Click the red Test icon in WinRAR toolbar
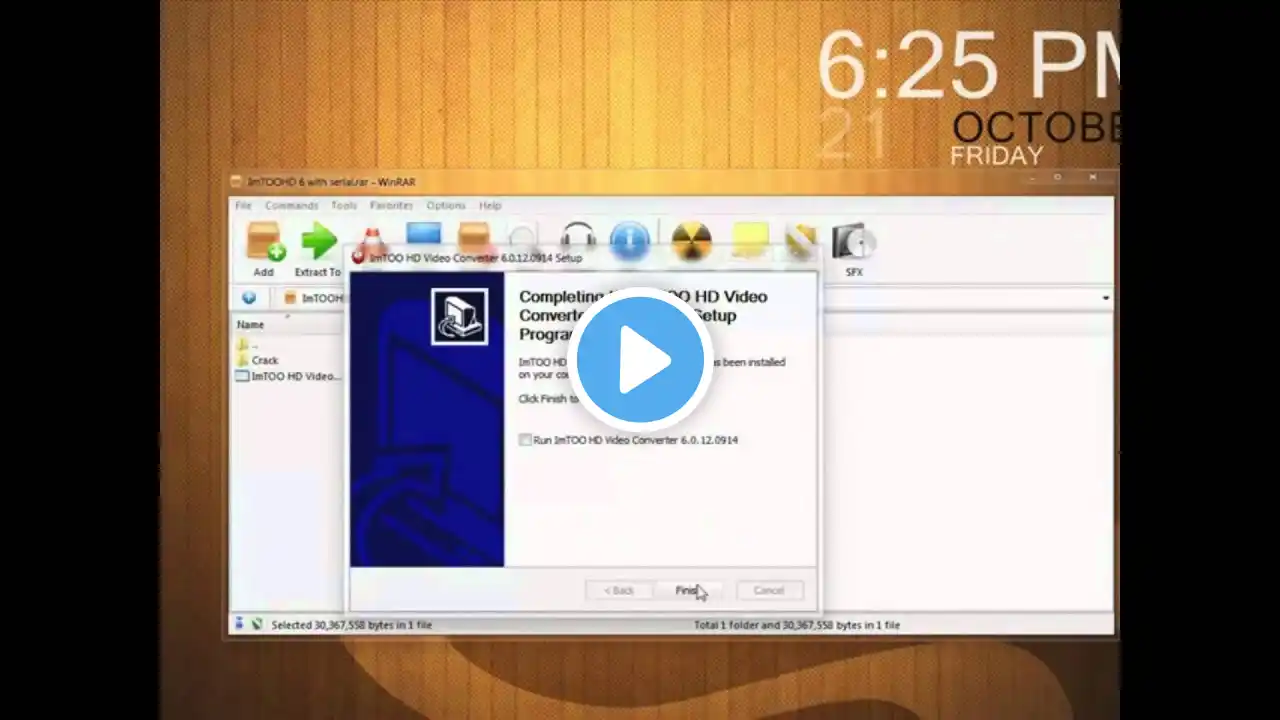Viewport: 1280px width, 720px height. tap(372, 238)
